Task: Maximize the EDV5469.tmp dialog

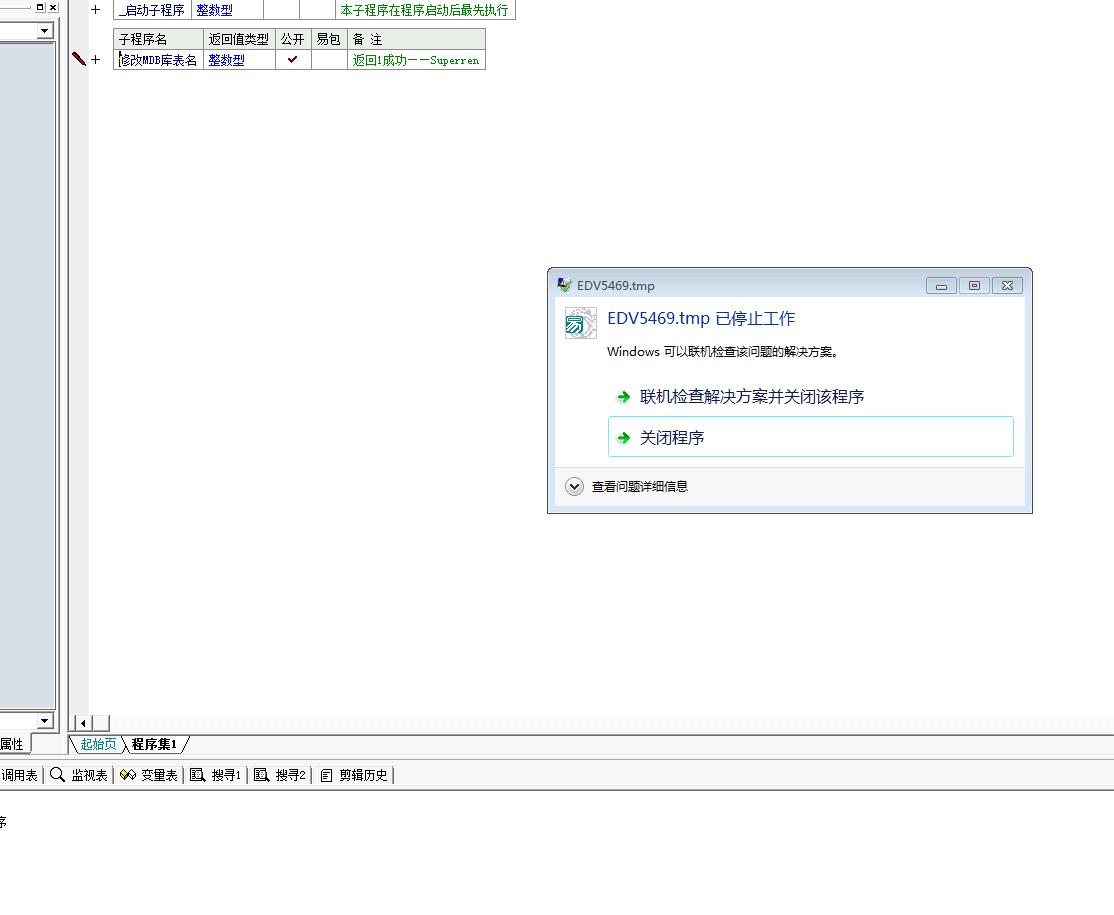Action: coord(974,286)
